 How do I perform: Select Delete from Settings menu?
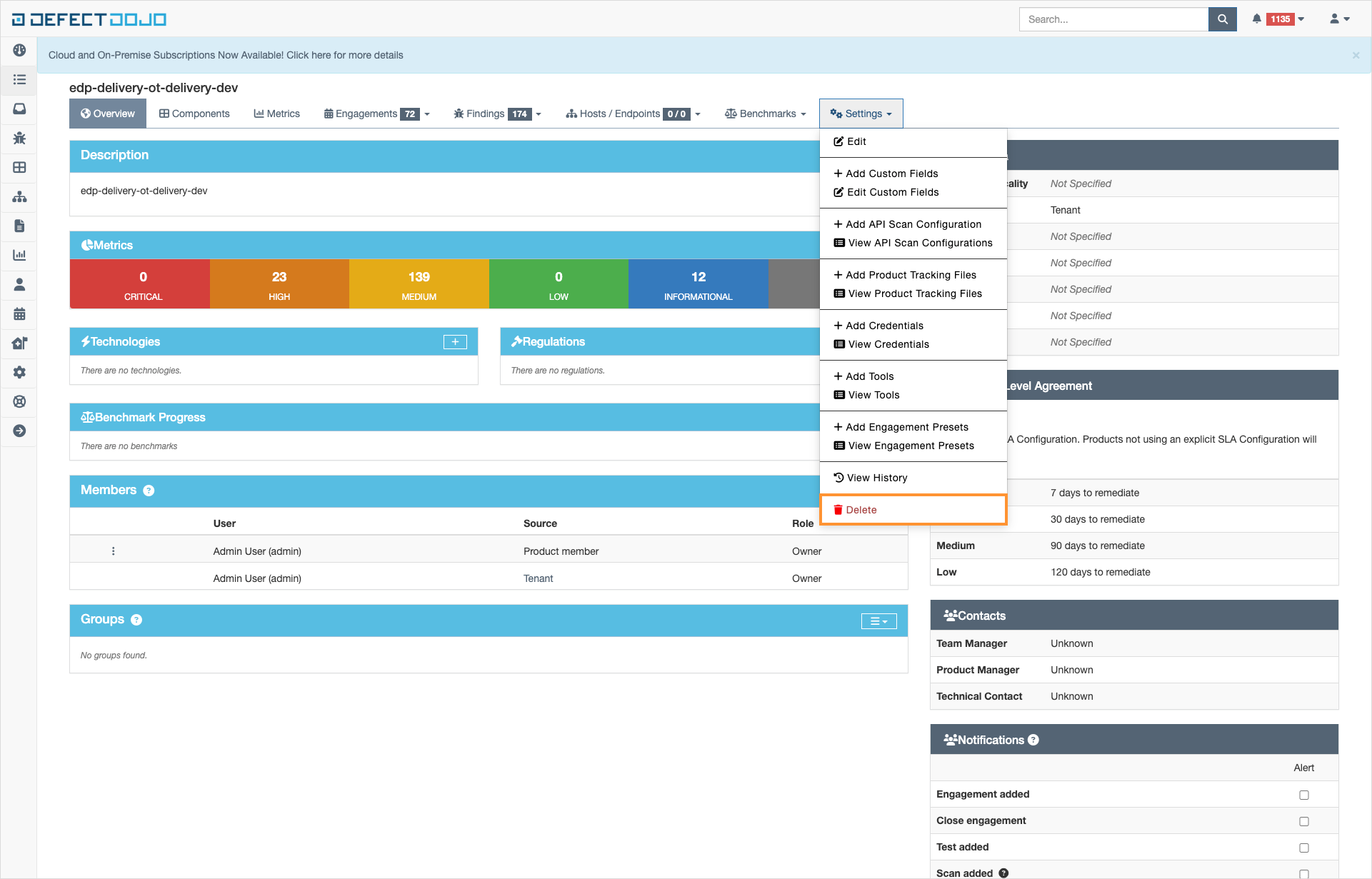pos(861,510)
